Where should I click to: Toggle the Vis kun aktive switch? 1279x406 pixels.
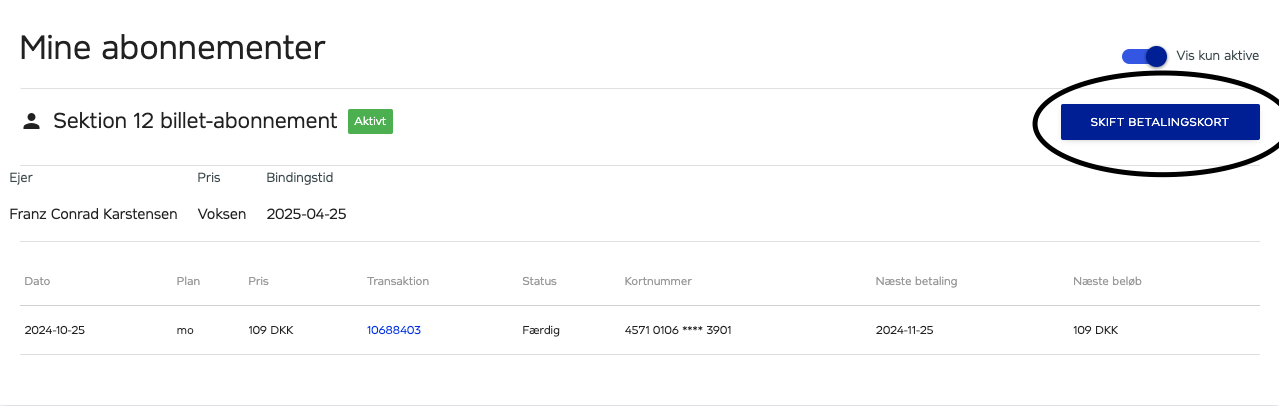click(1145, 56)
